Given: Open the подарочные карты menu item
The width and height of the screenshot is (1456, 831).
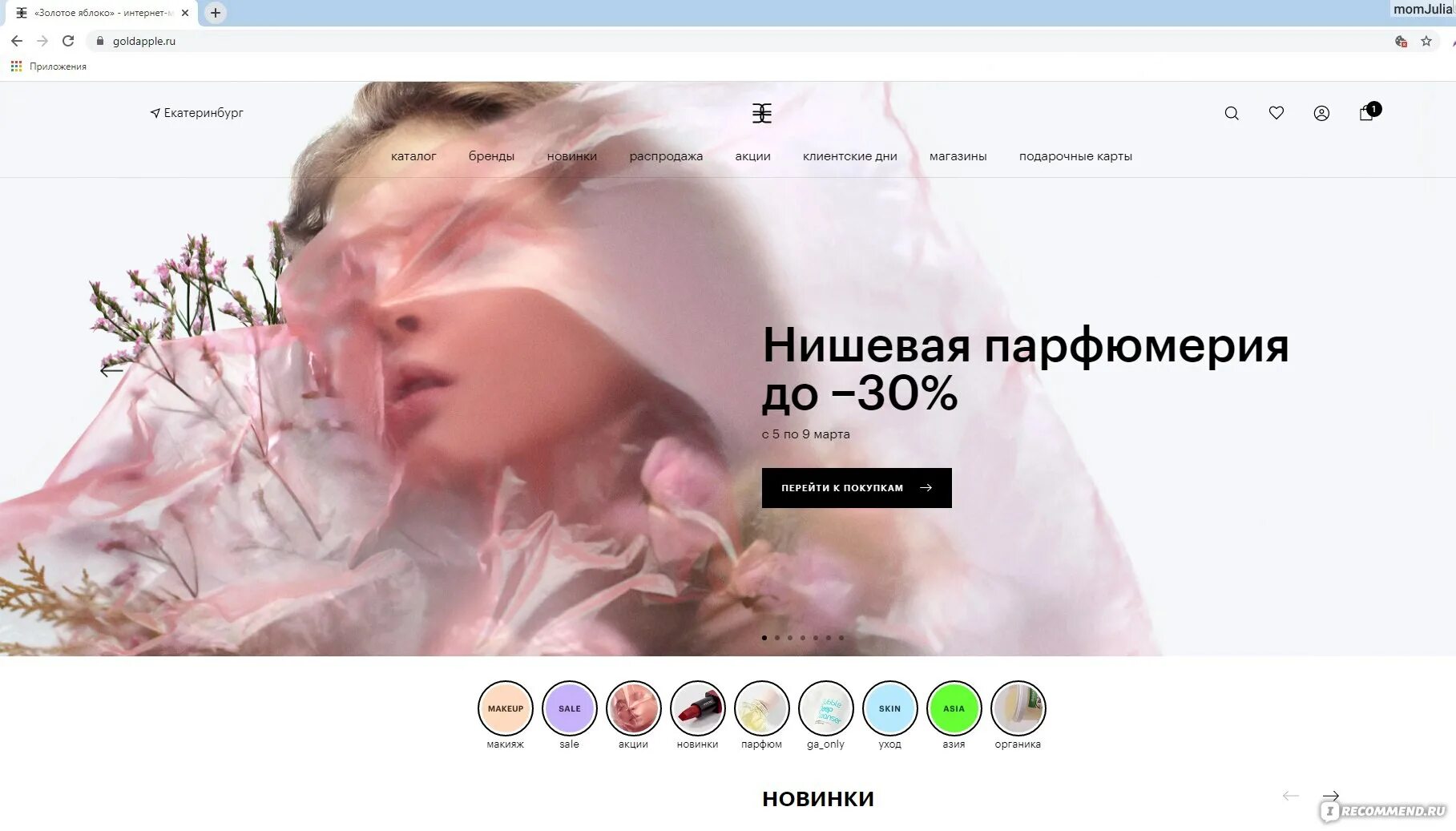Looking at the screenshot, I should tap(1075, 156).
